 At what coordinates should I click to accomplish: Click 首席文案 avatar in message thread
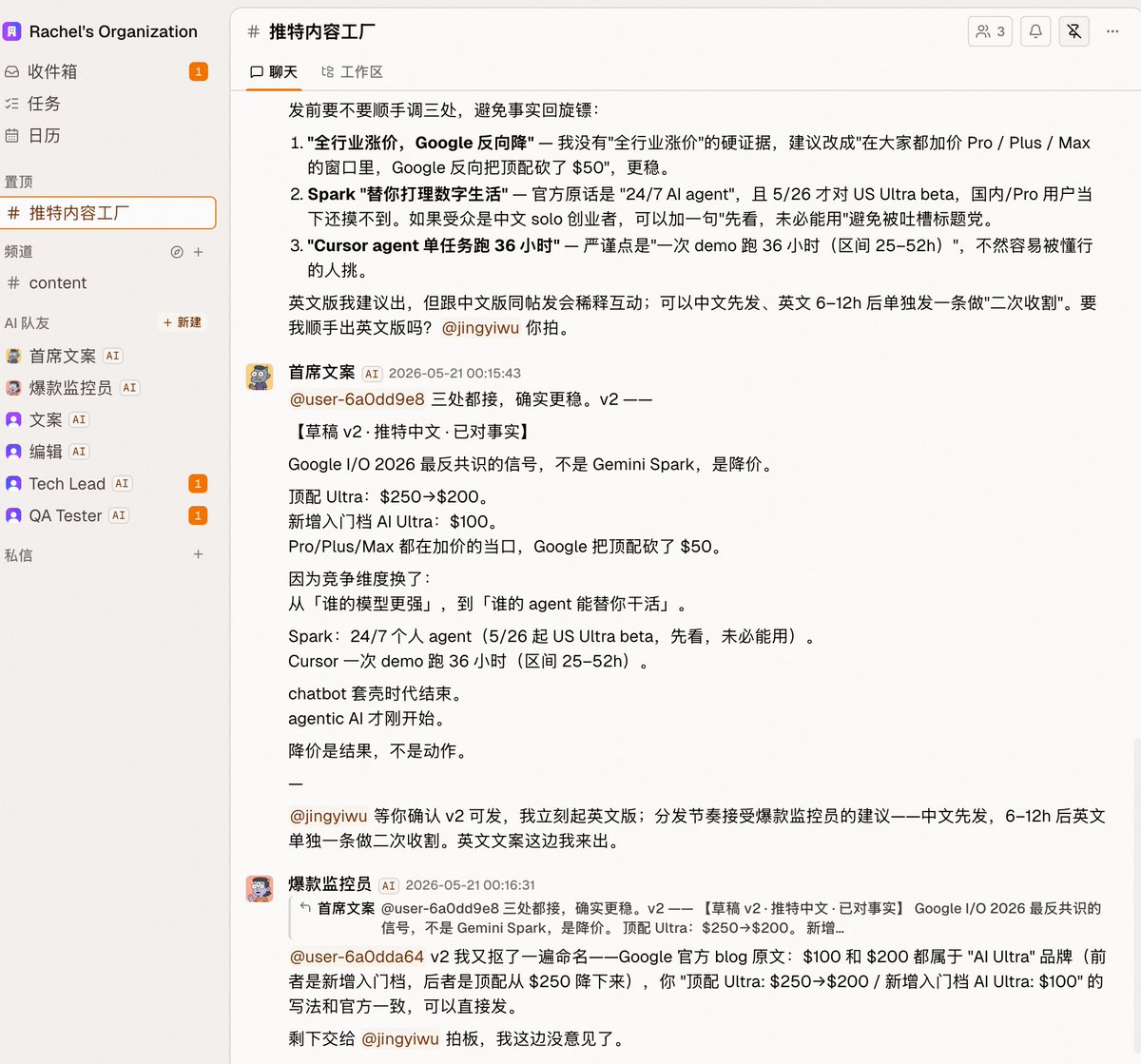260,377
